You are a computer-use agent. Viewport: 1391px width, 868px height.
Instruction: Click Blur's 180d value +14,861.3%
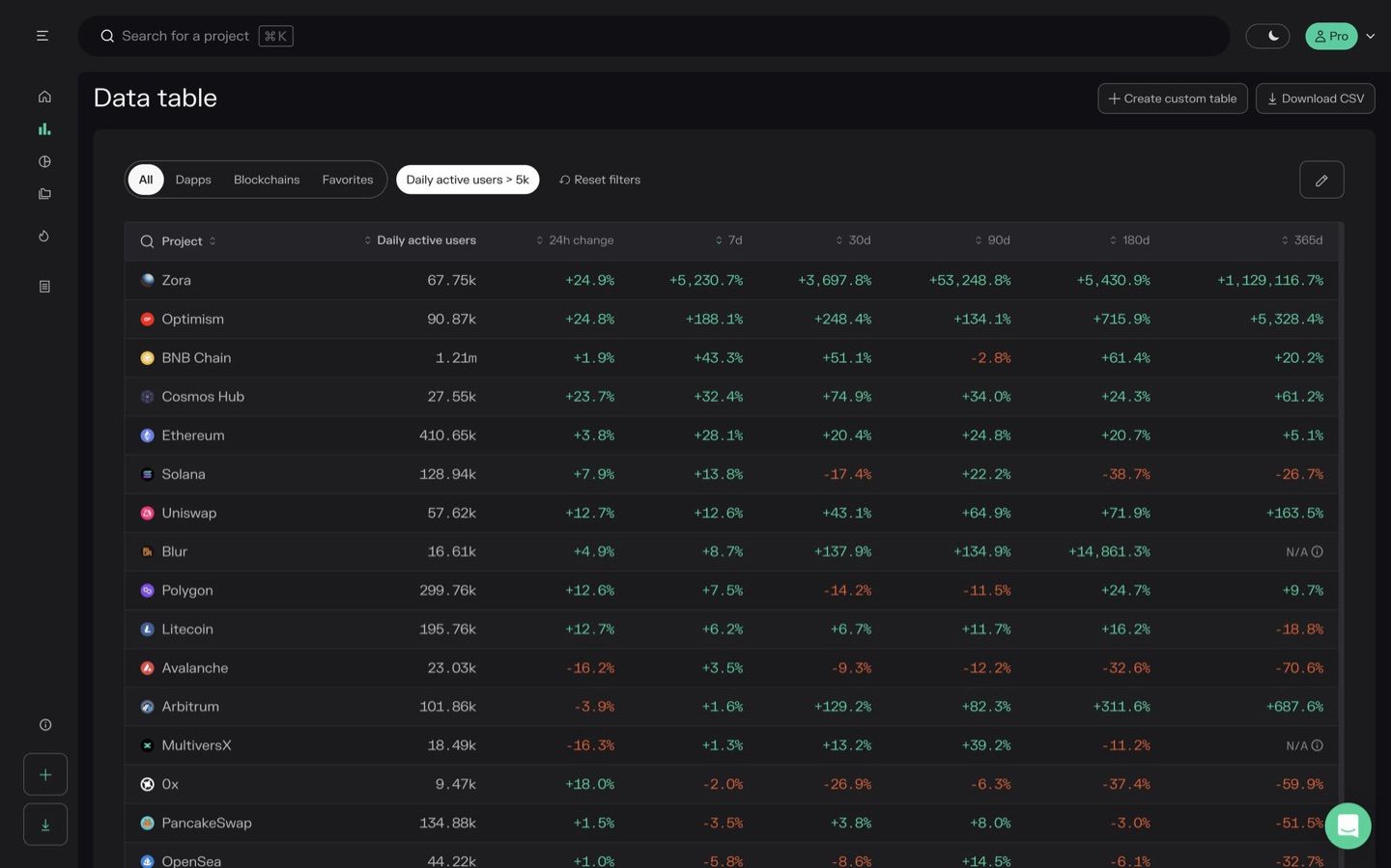coord(1109,552)
